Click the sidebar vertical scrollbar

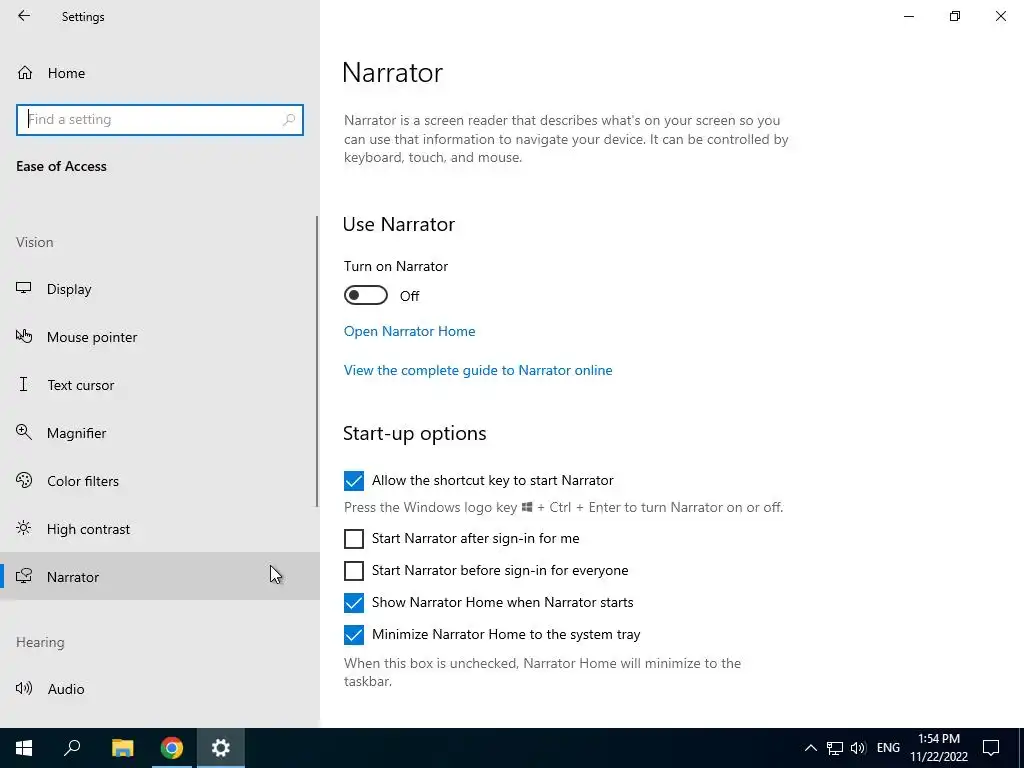pos(317,361)
